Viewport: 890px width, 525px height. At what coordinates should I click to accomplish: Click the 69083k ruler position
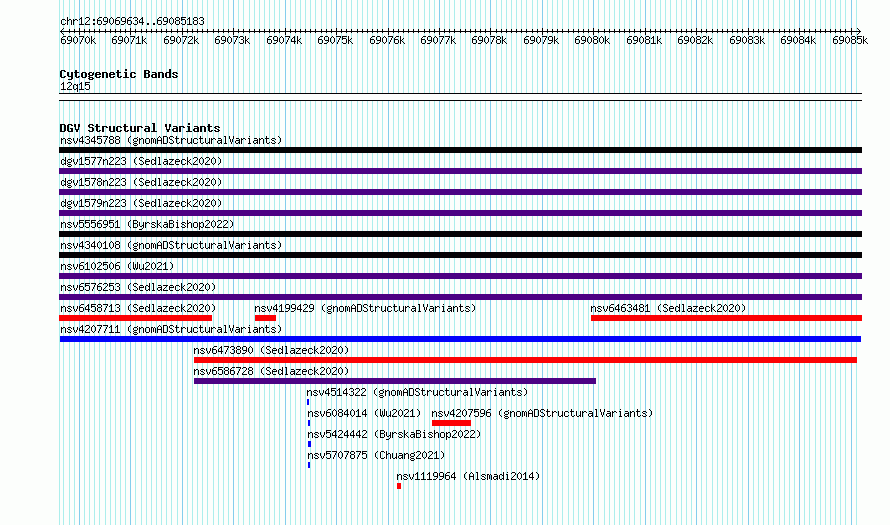[x=747, y=40]
